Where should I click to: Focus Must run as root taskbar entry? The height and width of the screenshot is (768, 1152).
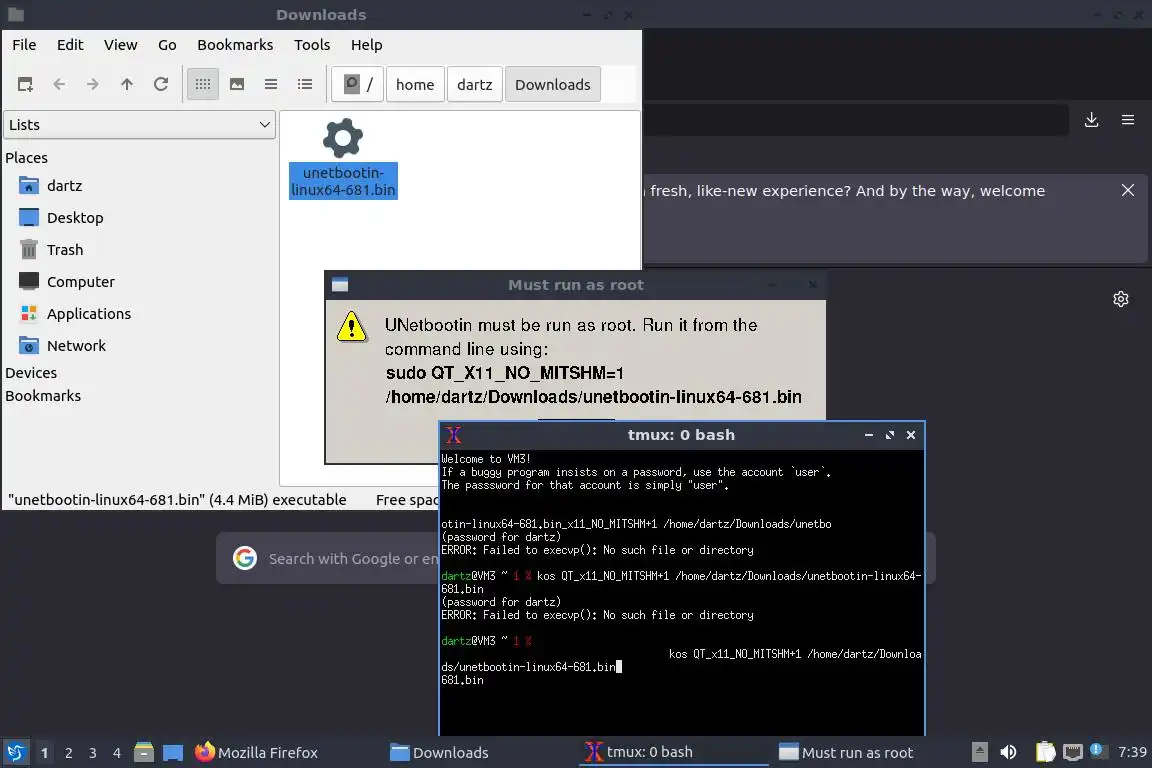pos(846,753)
